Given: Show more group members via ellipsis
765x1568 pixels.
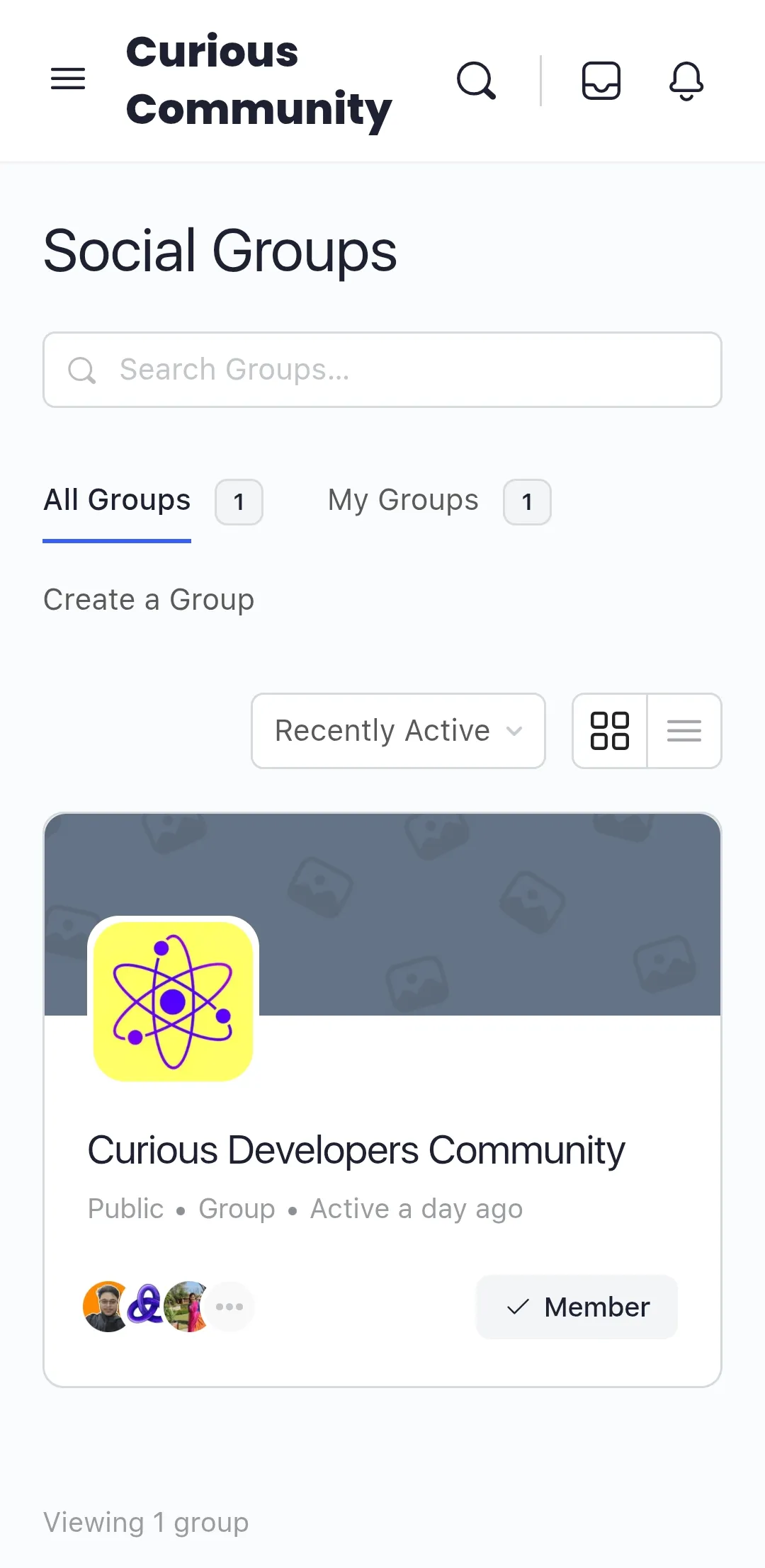Looking at the screenshot, I should pyautogui.click(x=229, y=1307).
